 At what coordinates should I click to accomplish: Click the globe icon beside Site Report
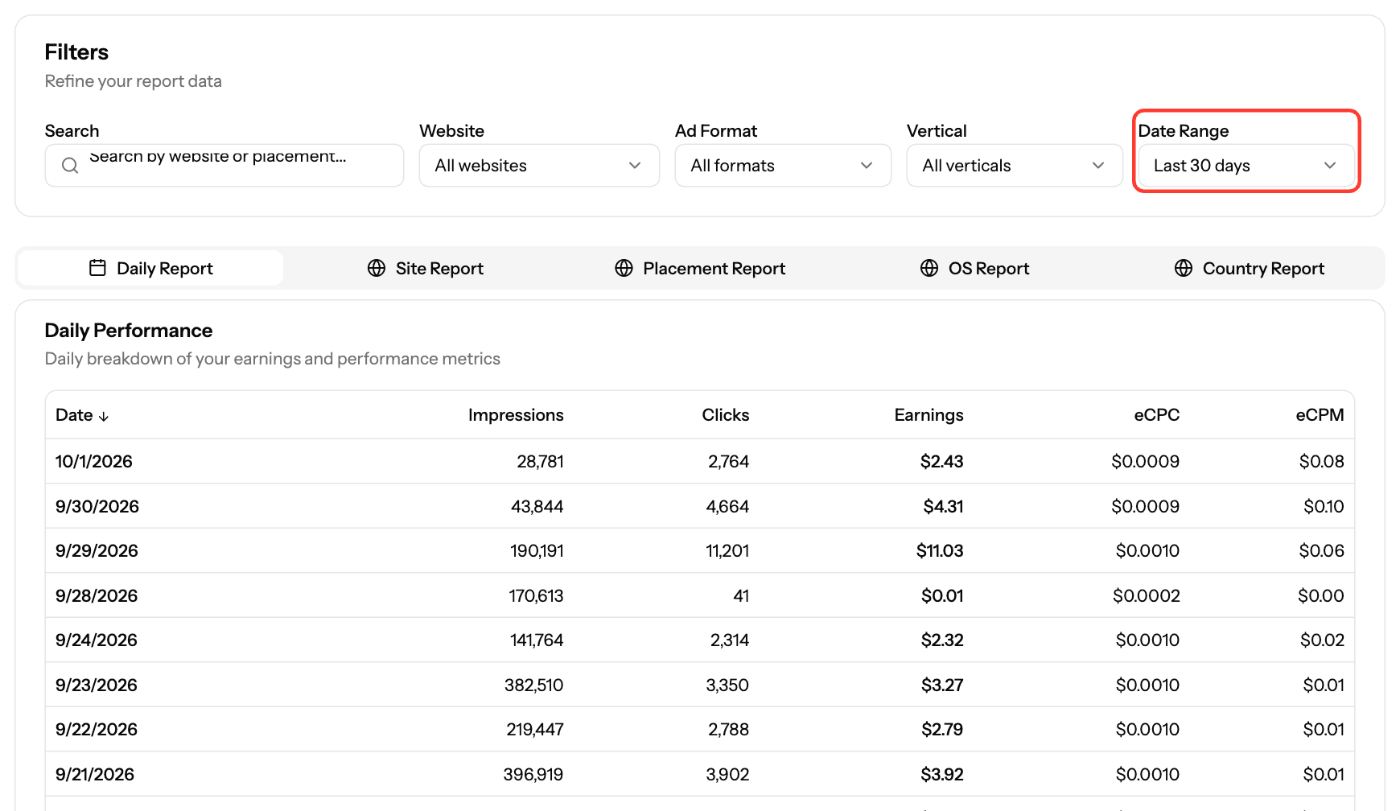[376, 268]
